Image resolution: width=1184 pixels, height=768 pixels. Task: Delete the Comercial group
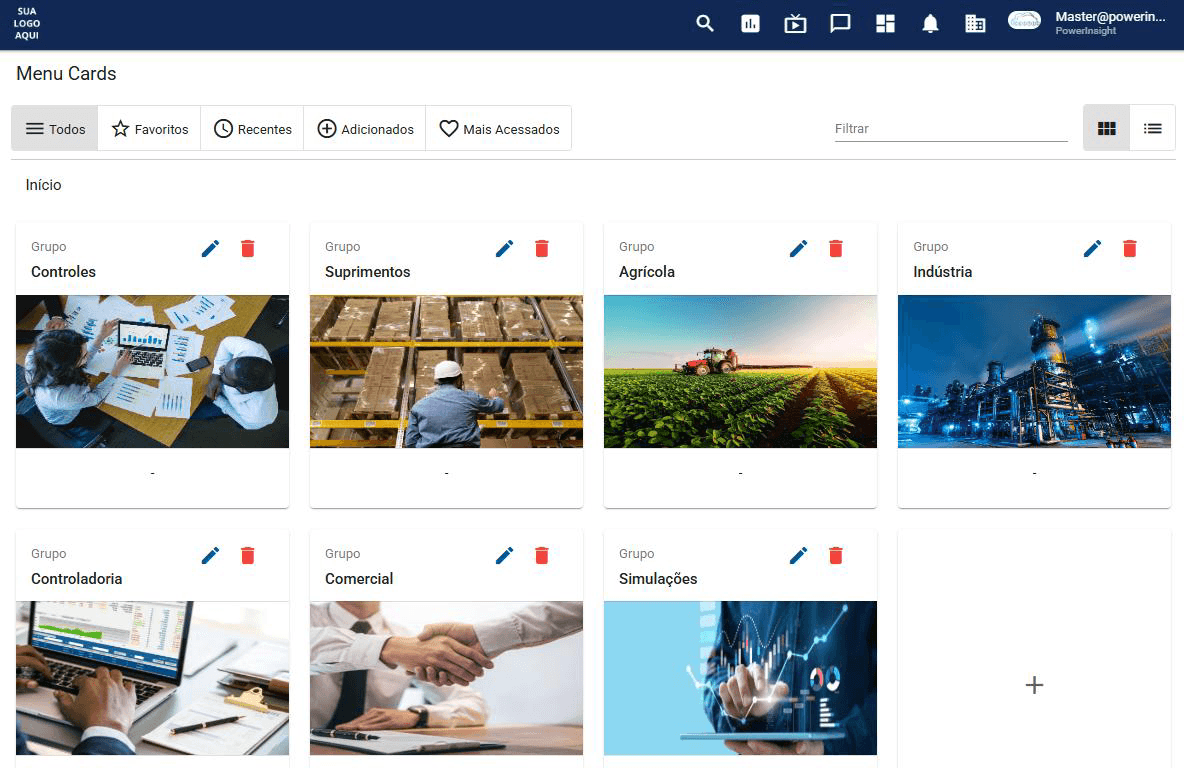[541, 556]
